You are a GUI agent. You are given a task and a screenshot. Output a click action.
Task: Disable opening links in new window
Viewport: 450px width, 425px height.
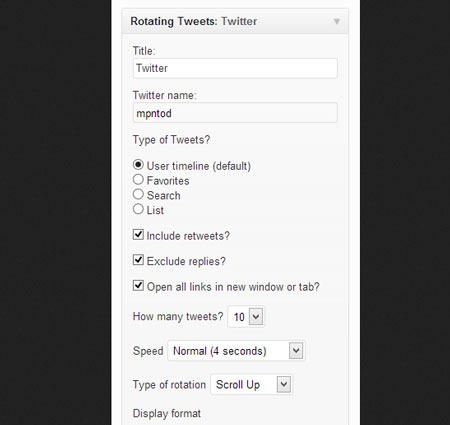138,286
